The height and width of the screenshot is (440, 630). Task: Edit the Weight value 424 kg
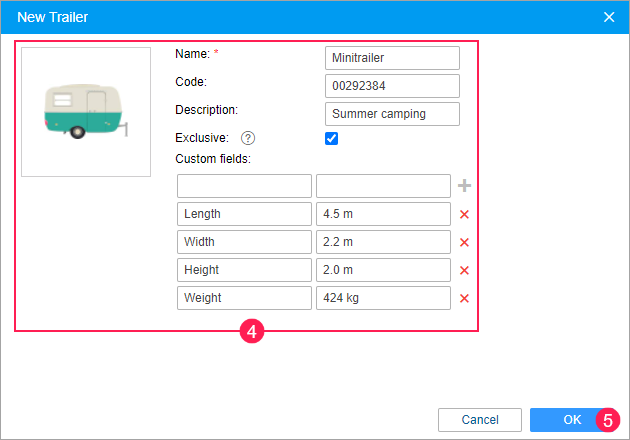pos(383,298)
